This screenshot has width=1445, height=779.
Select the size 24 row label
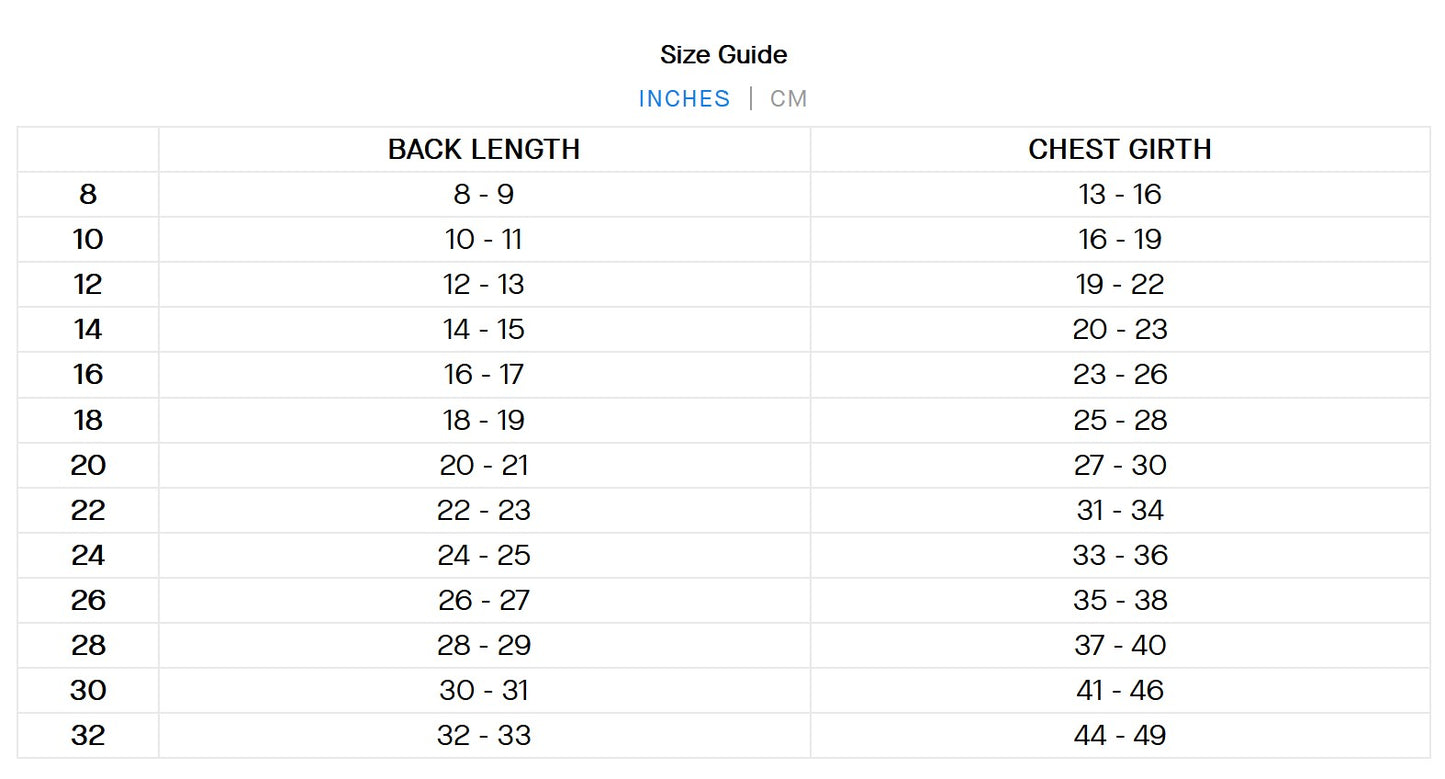point(88,555)
